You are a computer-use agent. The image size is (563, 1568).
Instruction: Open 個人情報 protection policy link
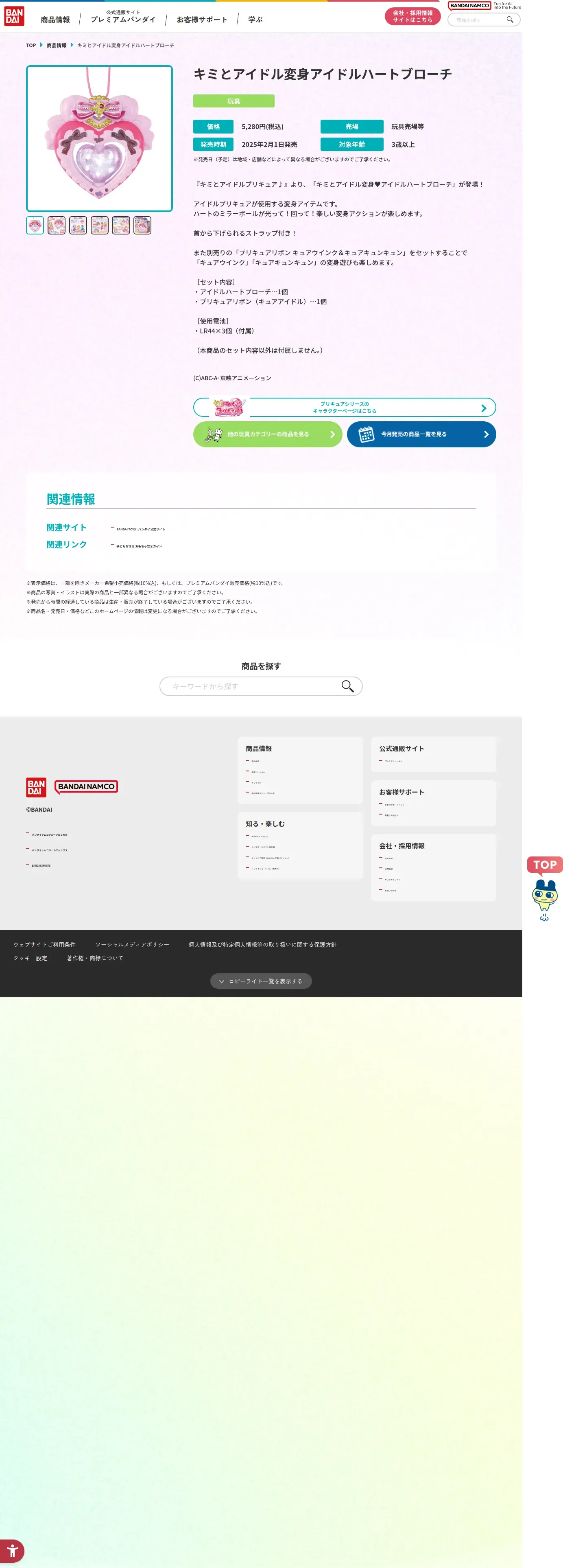pos(262,945)
